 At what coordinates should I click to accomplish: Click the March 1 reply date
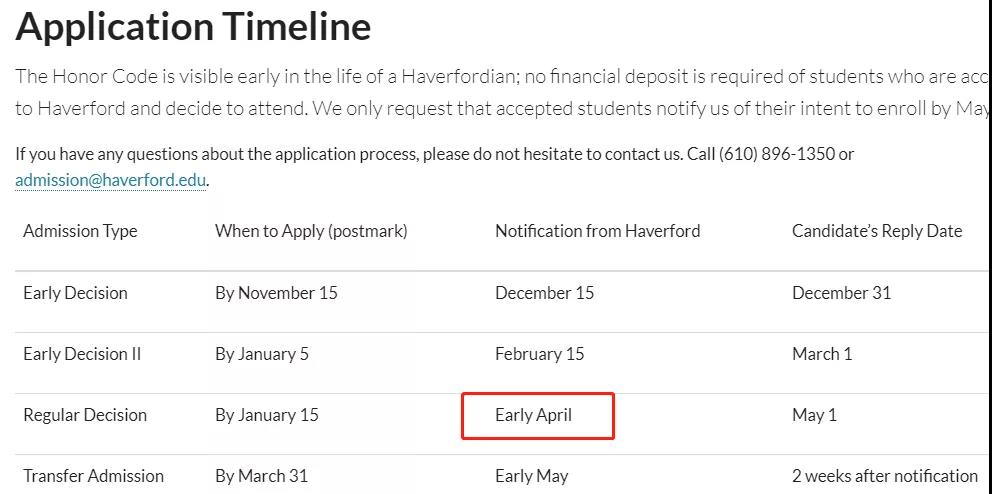pyautogui.click(x=822, y=354)
